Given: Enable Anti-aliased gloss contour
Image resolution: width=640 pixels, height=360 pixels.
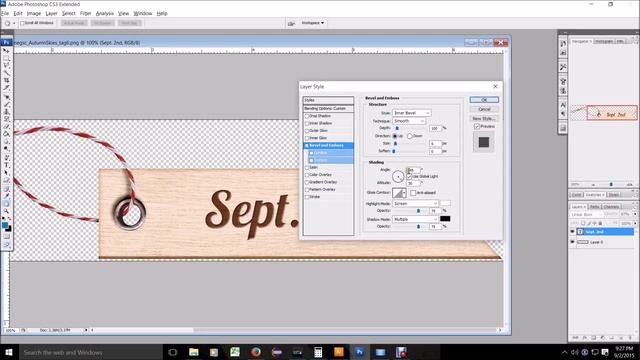Looking at the screenshot, I should [413, 193].
